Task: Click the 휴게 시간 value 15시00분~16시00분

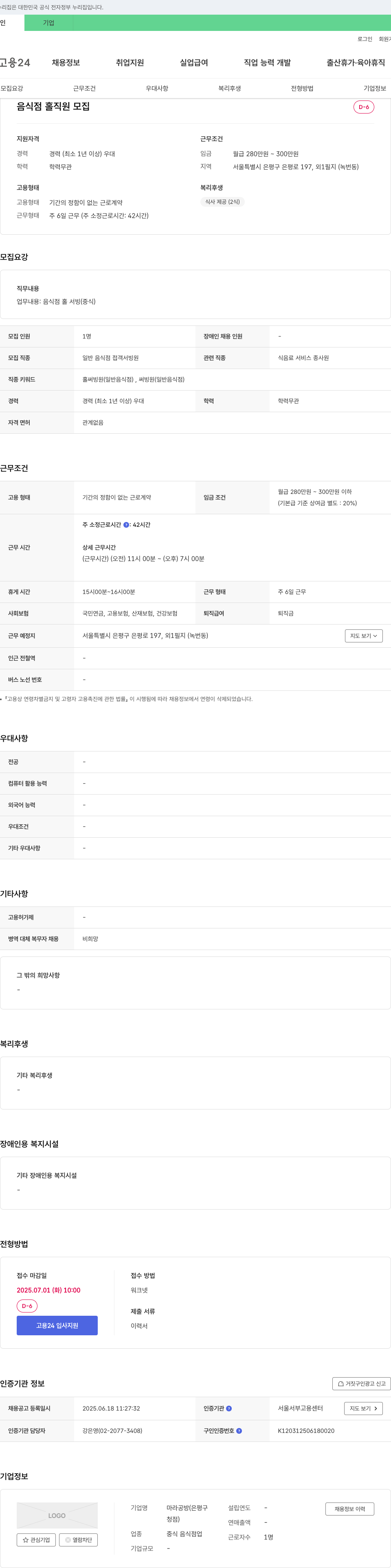Action: [x=108, y=592]
